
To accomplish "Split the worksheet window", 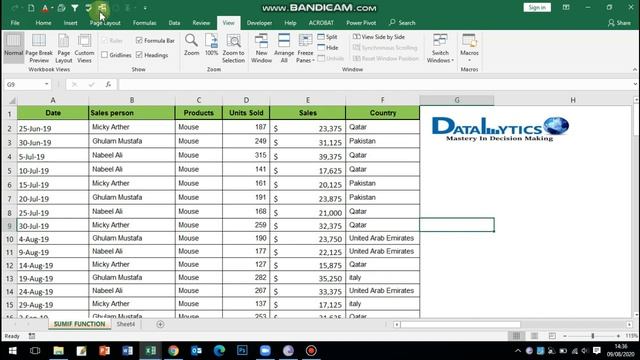I will tap(327, 37).
